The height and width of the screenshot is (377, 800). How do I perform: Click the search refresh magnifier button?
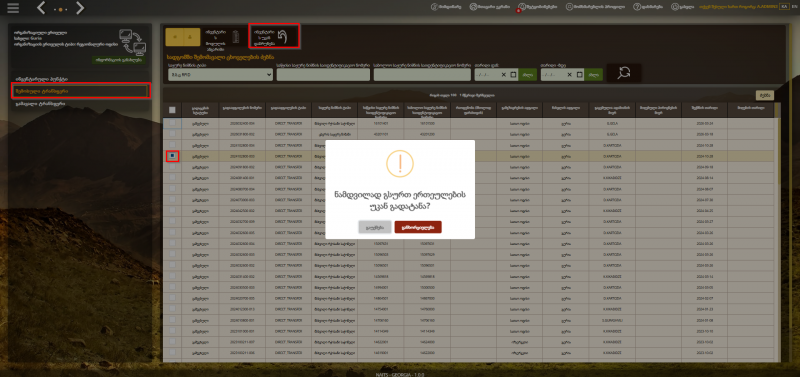point(623,73)
